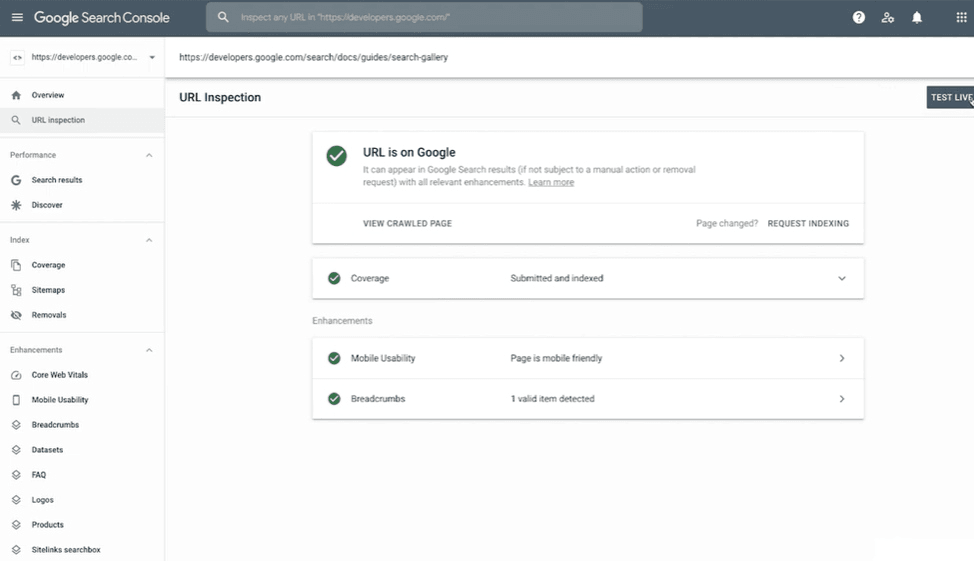Collapse the Index sidebar section
974x561 pixels.
coord(149,240)
